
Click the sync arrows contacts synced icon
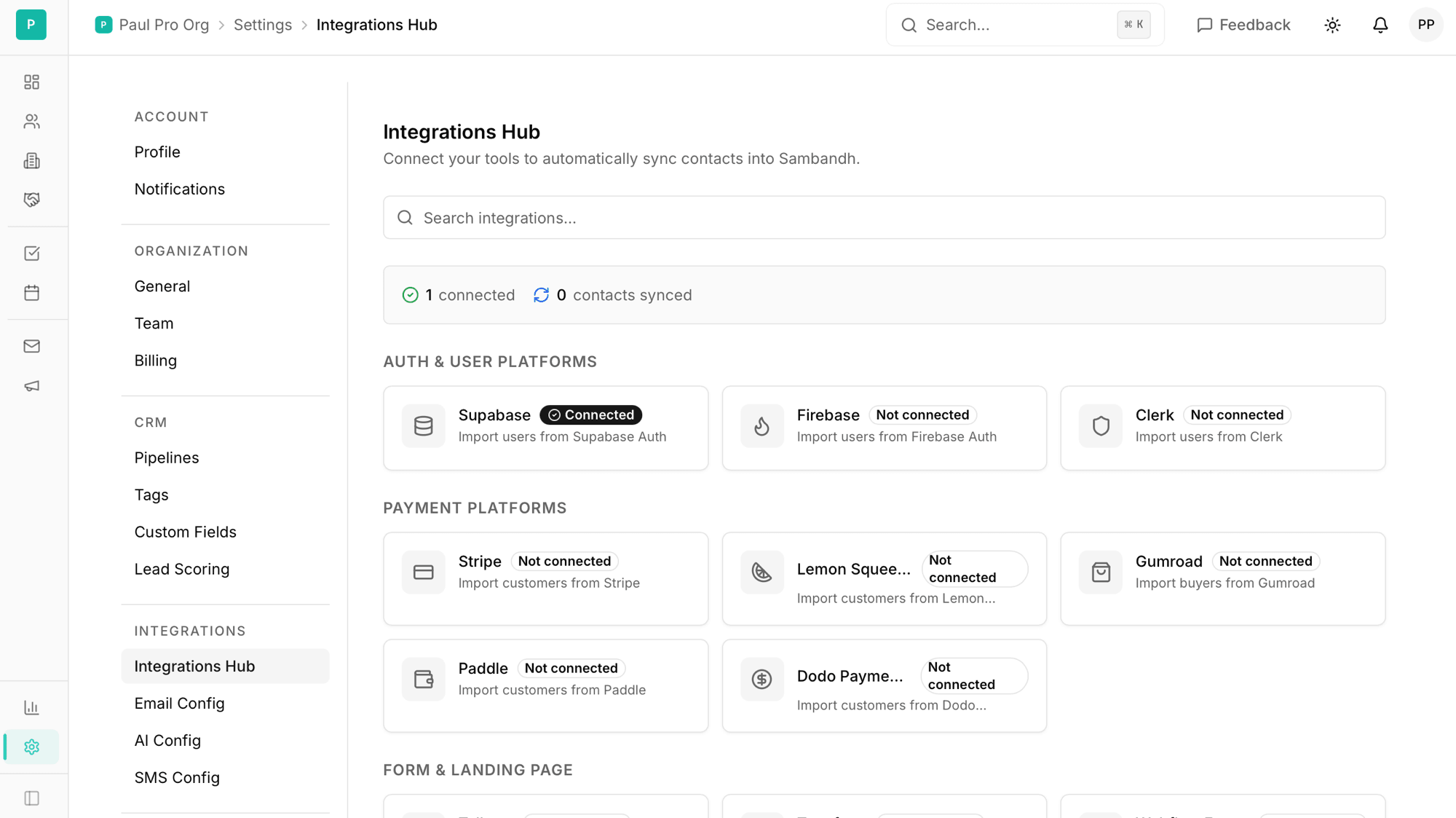541,295
